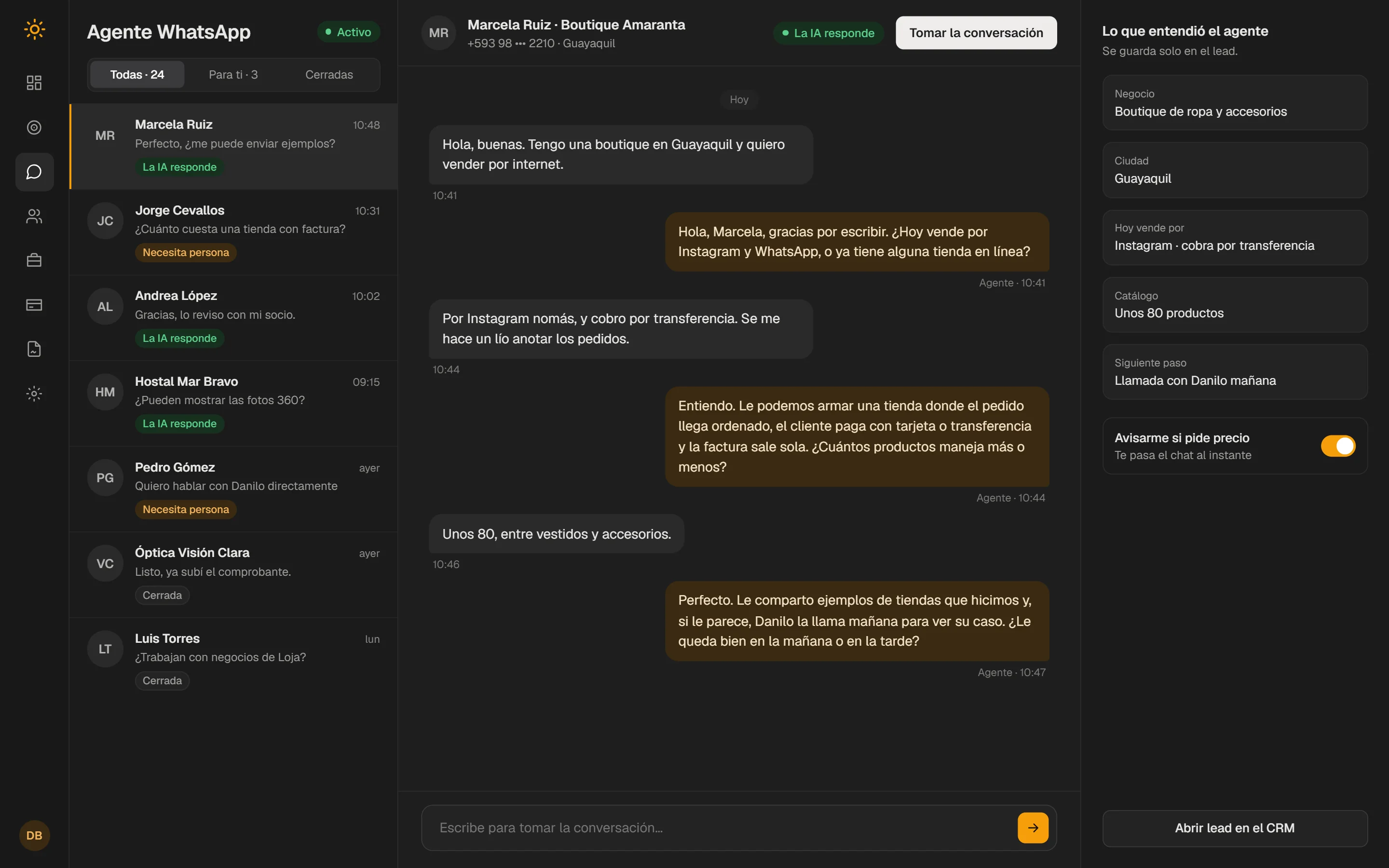Screen dimensions: 1389x868
Task: Open Óptica Visión Clara conversation
Action: (233, 575)
